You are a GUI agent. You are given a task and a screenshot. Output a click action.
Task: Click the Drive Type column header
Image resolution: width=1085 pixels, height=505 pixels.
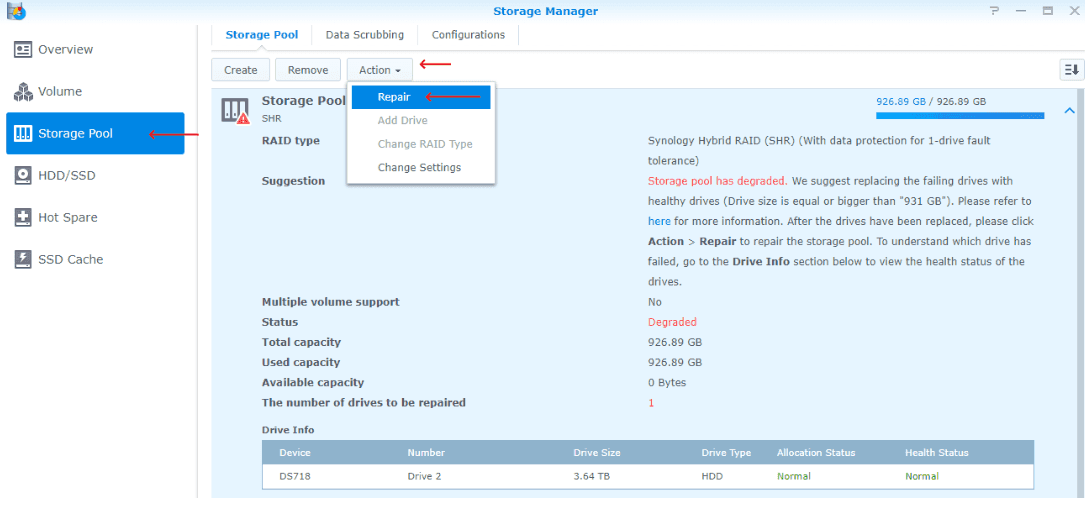click(x=726, y=452)
